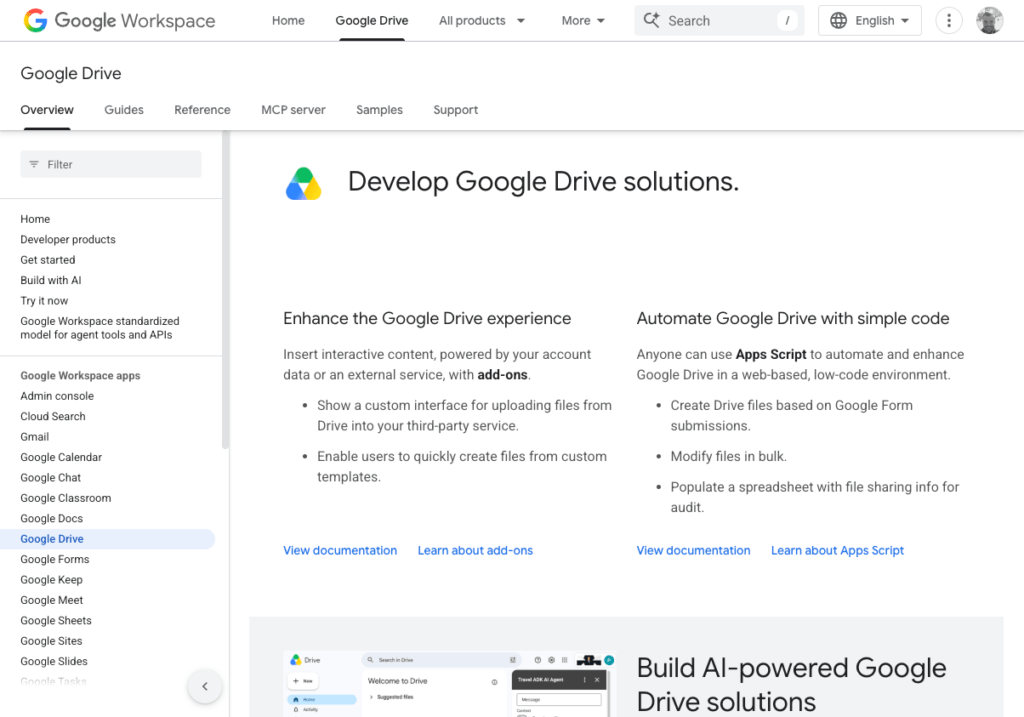1024x717 pixels.
Task: Switch to the MCP server tab
Action: click(293, 110)
